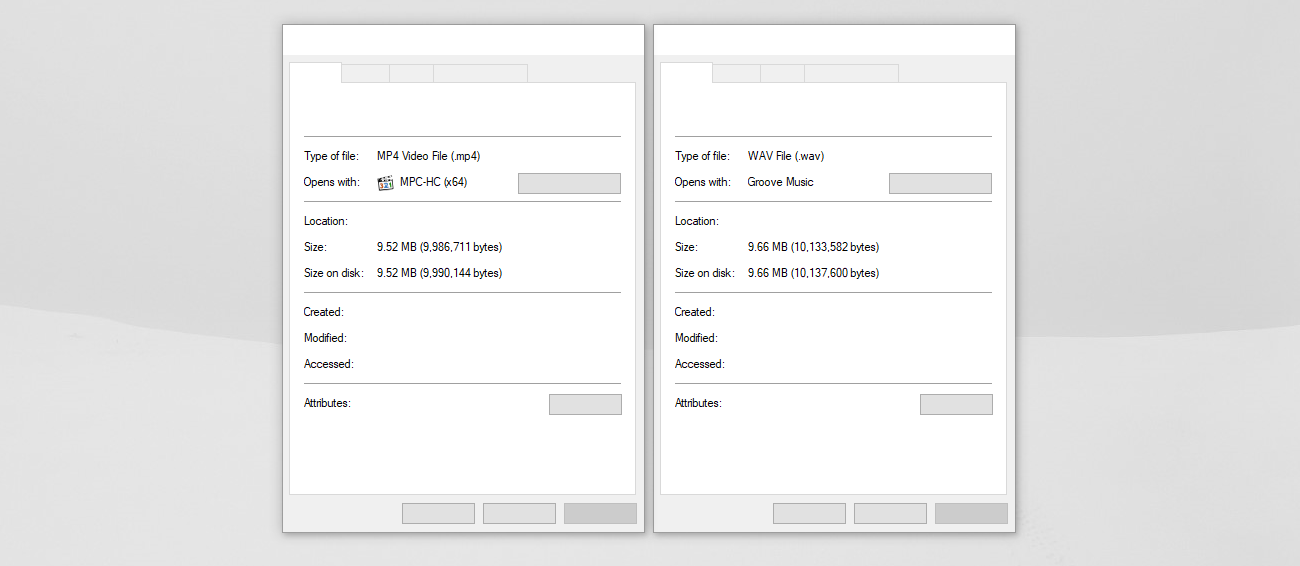Click the MPC-HC application icon beside Opens with
The width and height of the screenshot is (1300, 566).
click(x=385, y=183)
